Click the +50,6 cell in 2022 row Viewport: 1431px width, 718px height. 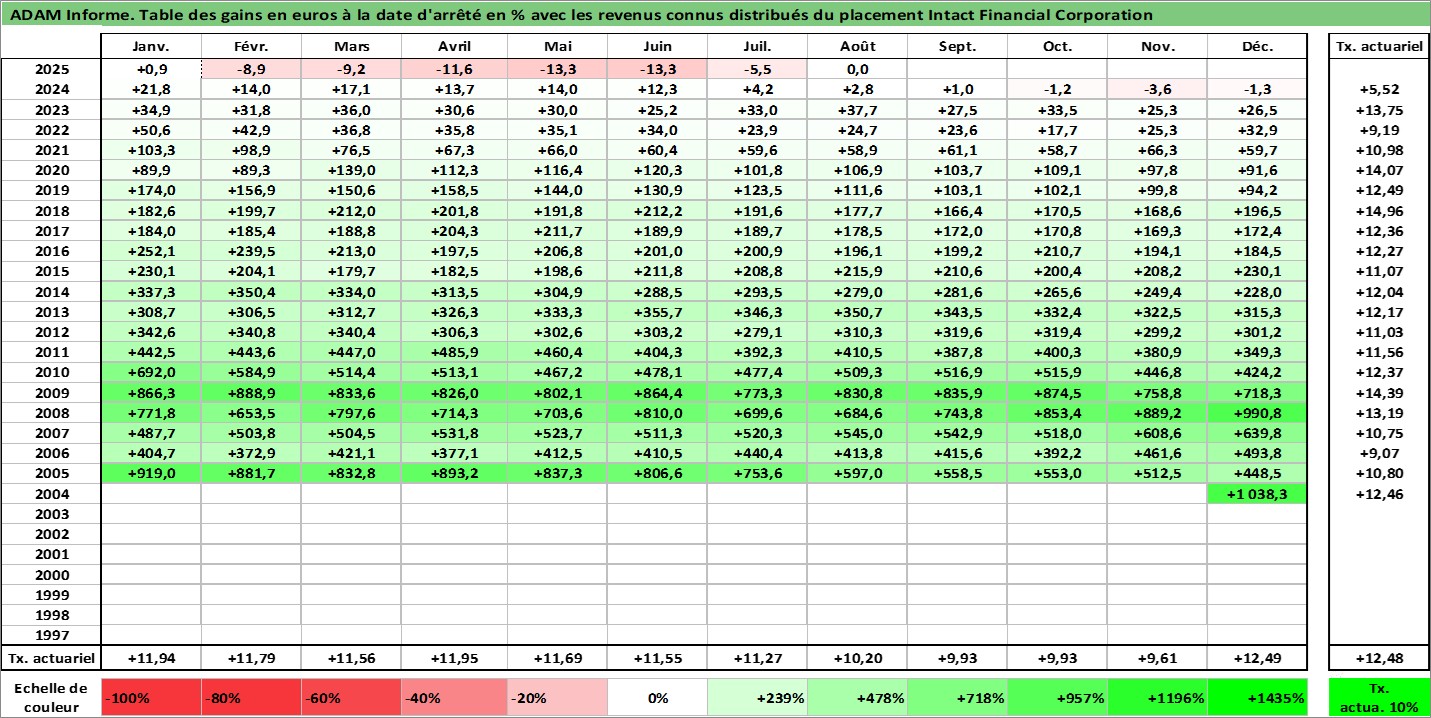[x=152, y=130]
